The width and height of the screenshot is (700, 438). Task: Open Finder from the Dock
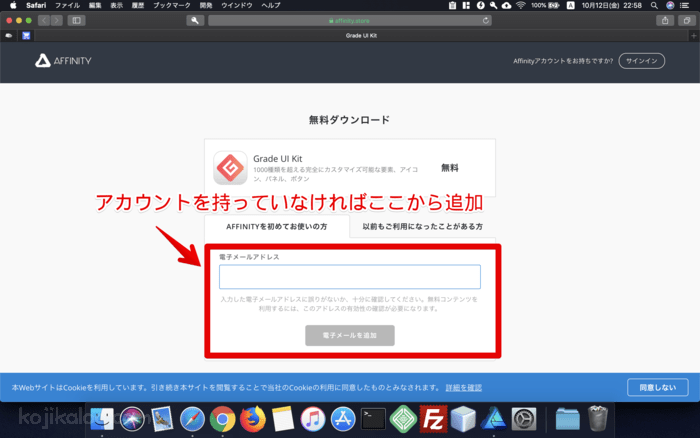[102, 419]
